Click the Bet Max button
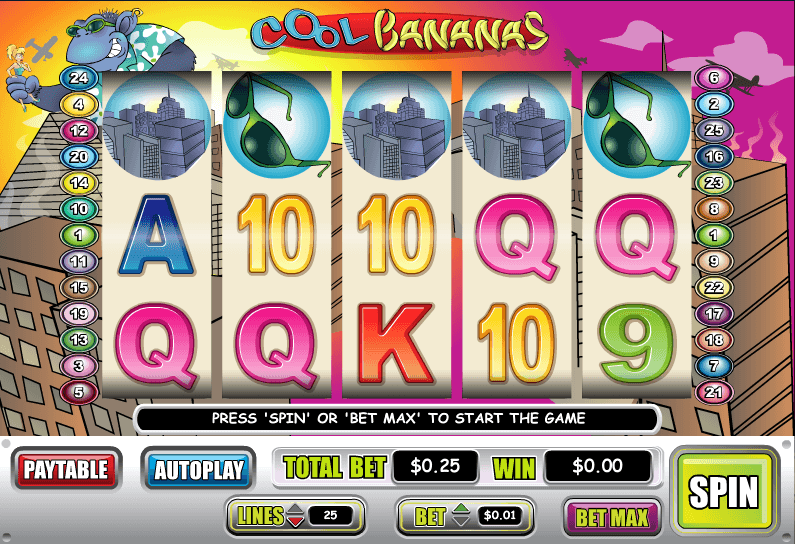 pyautogui.click(x=612, y=518)
